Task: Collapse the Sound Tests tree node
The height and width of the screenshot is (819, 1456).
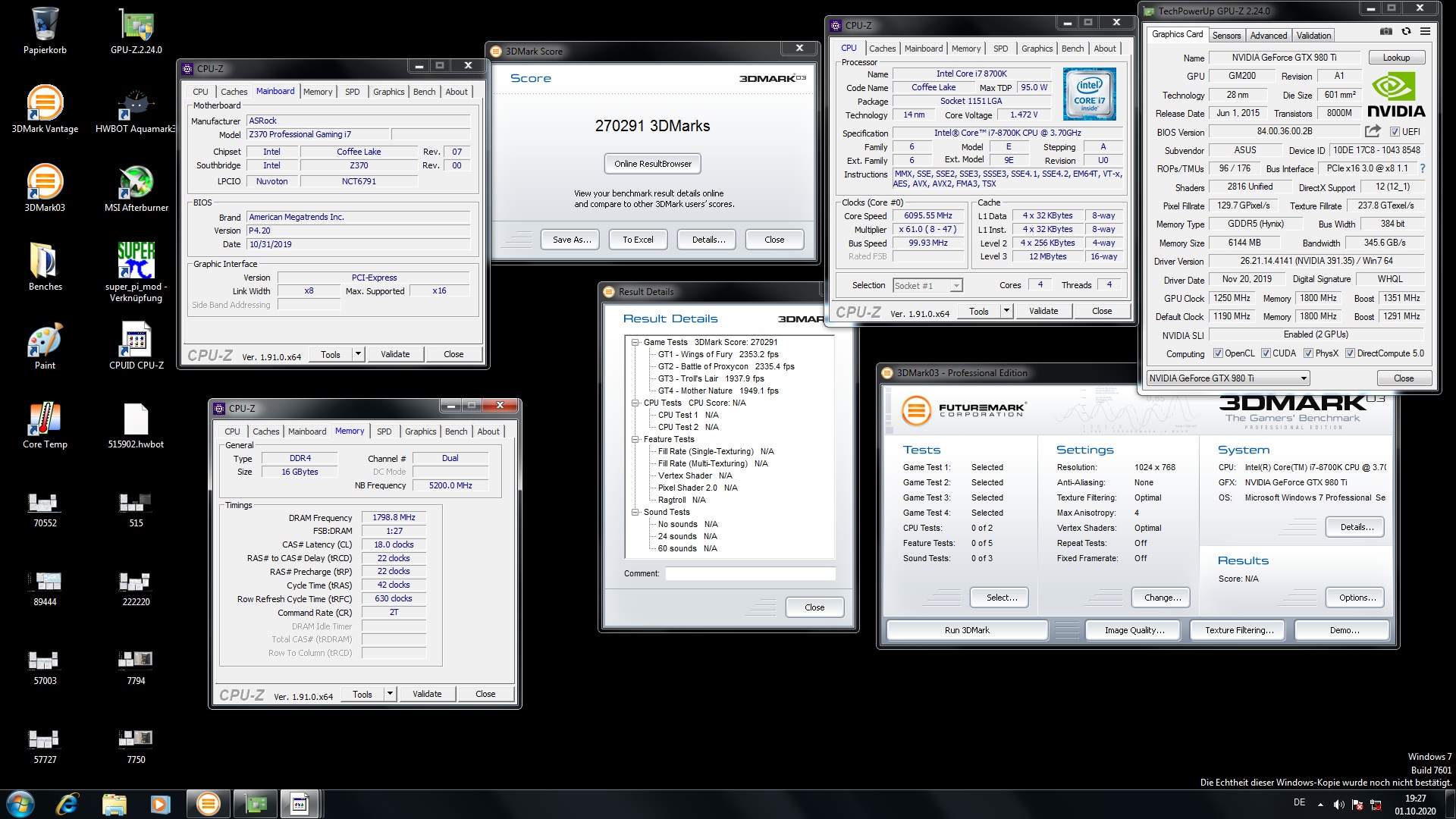Action: coord(635,512)
